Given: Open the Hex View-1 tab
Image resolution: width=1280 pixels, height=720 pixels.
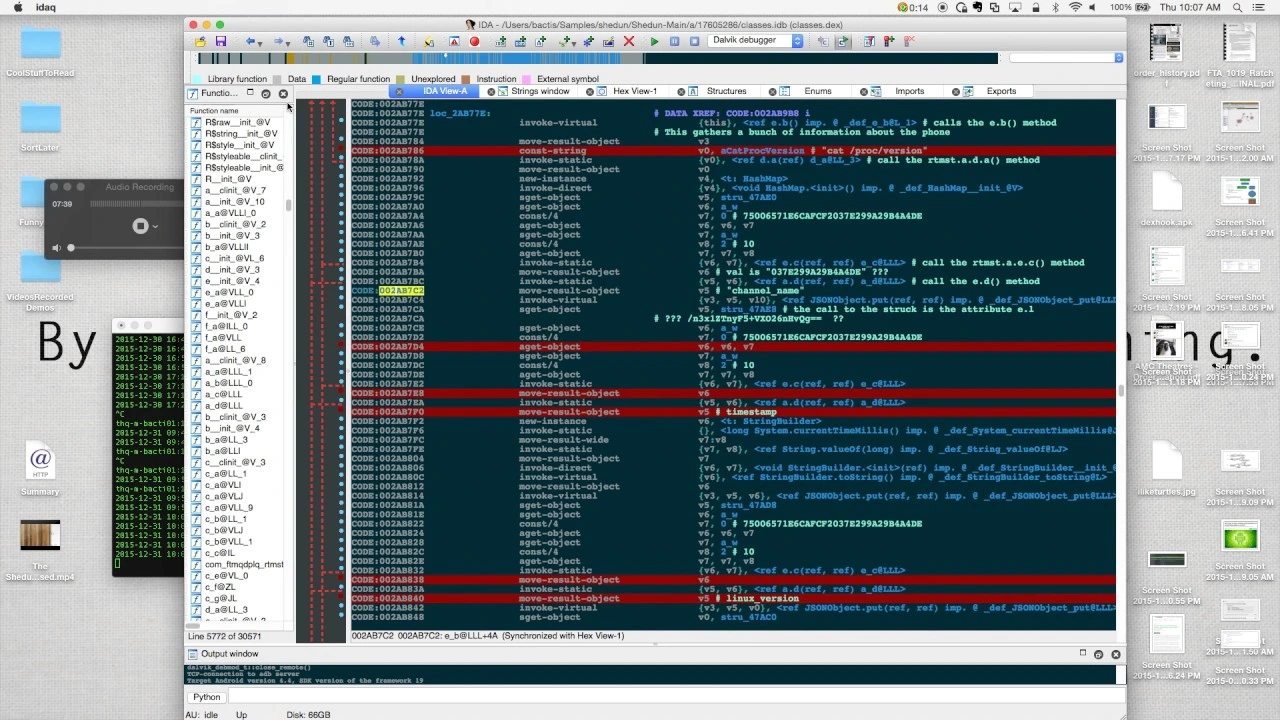Looking at the screenshot, I should [635, 91].
